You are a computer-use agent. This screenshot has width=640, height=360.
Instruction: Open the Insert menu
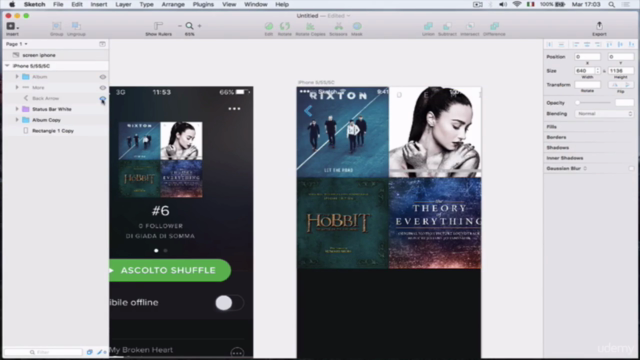pos(99,4)
